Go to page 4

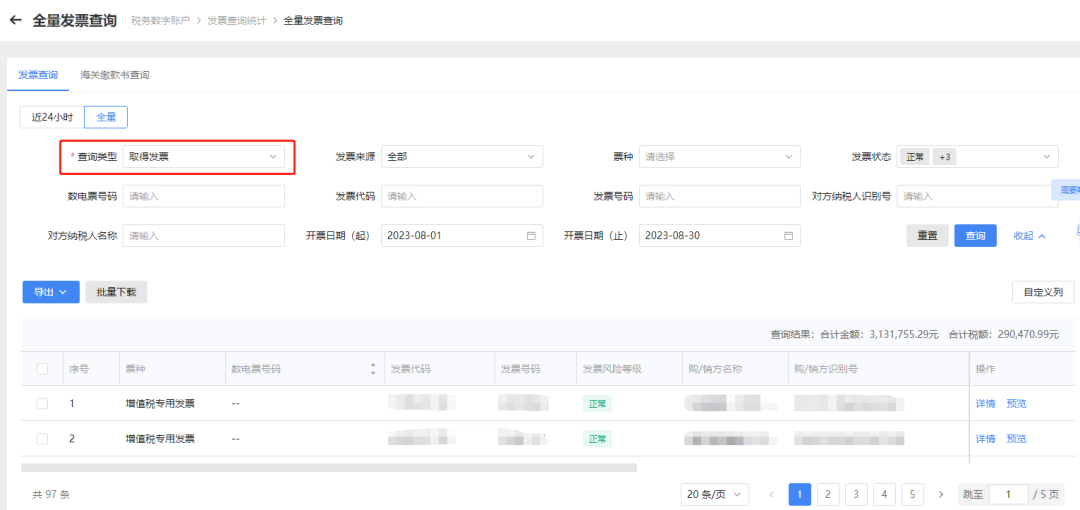[x=884, y=494]
